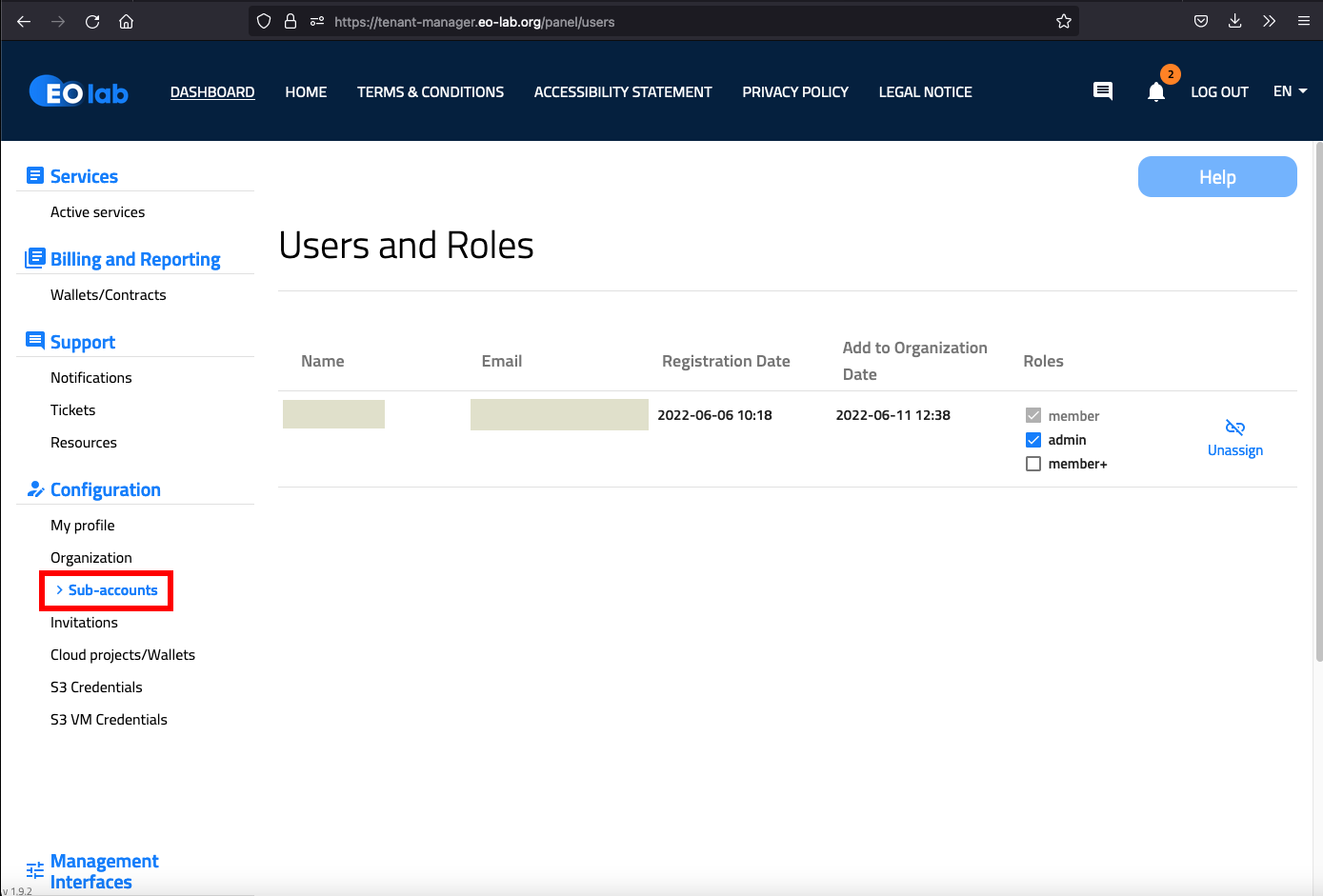Go to browser home icon
The width and height of the screenshot is (1323, 896).
[126, 21]
